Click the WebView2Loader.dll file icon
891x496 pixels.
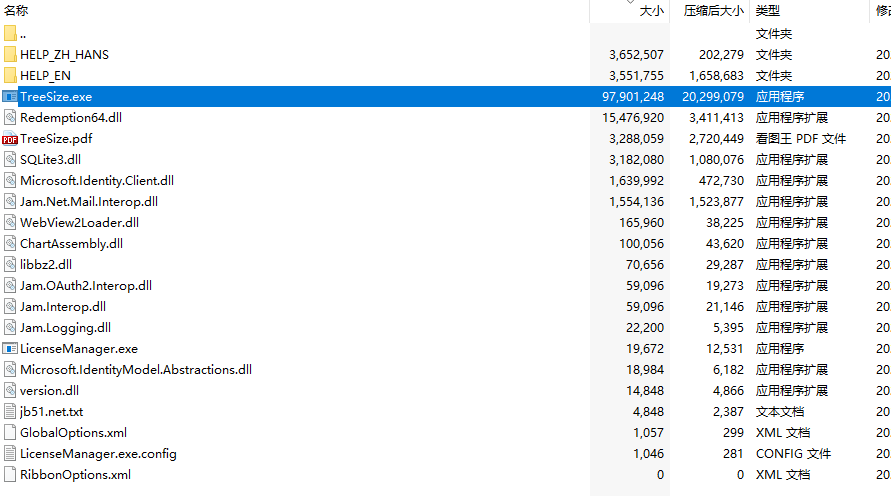(x=10, y=223)
